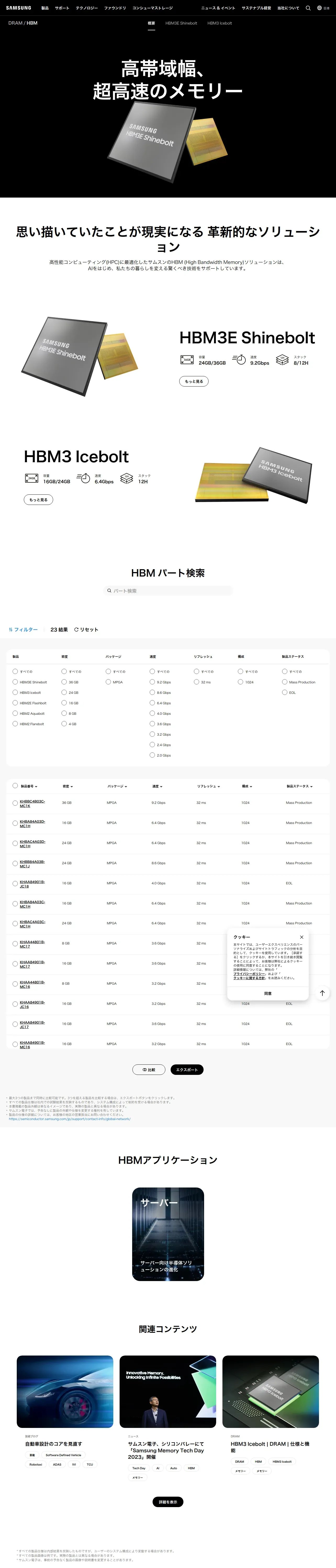Open the 日本 region selector globe

[x=323, y=8]
